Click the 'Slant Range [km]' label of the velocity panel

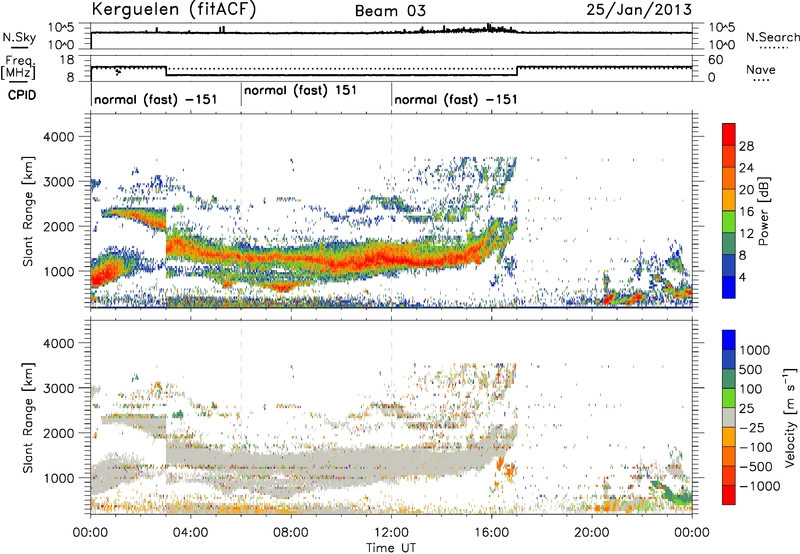pyautogui.click(x=28, y=417)
